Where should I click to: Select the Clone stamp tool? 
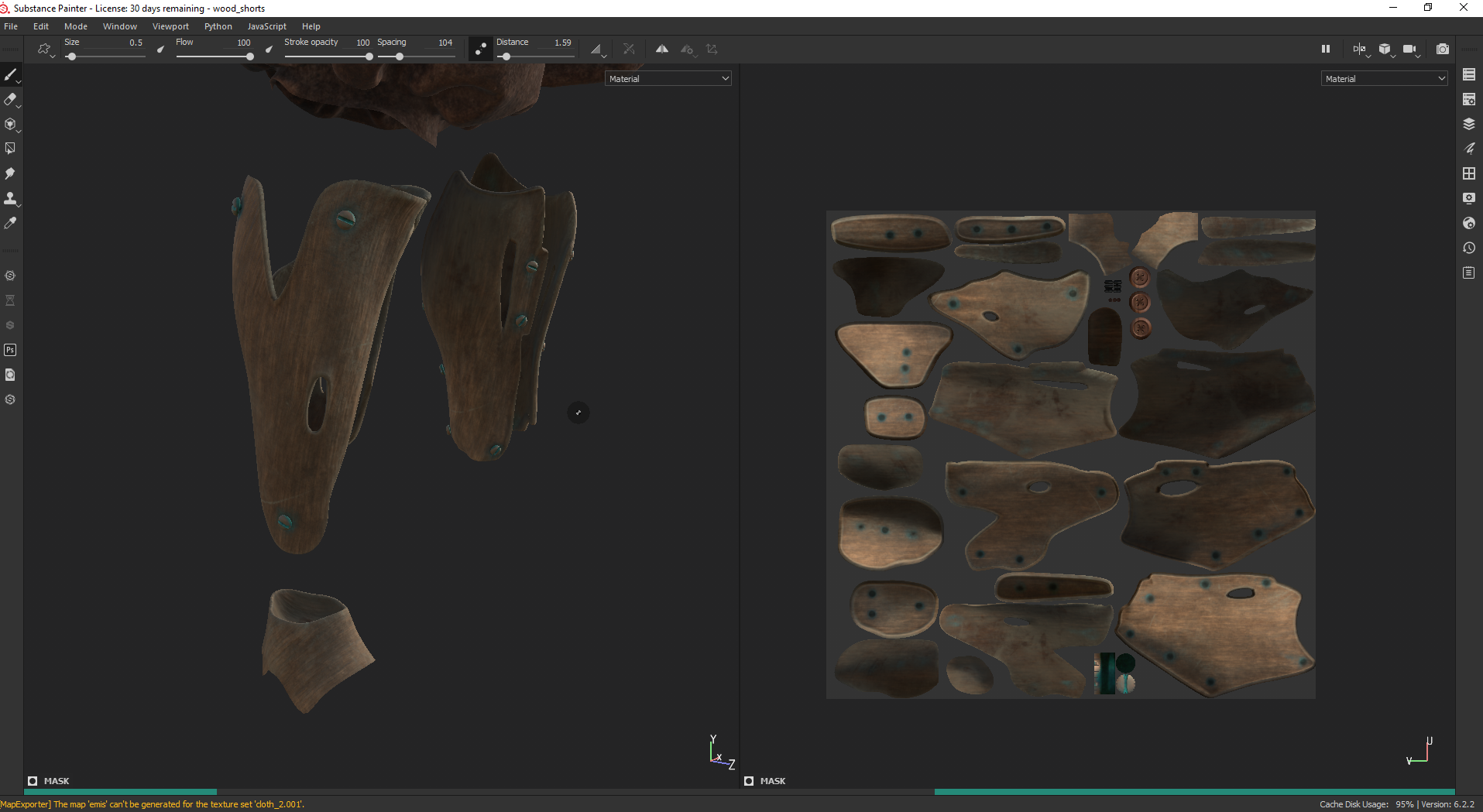coord(10,198)
